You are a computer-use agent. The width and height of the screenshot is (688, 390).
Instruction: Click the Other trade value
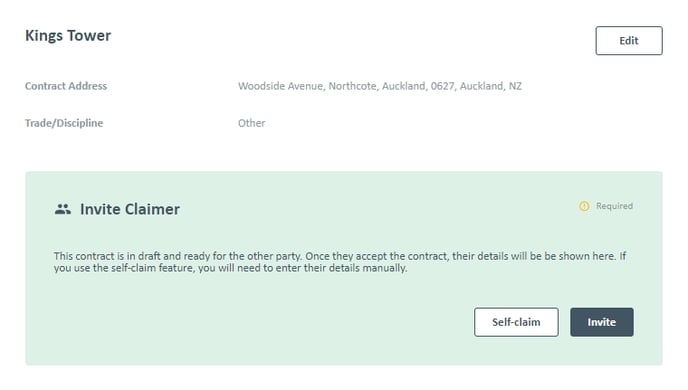pos(251,123)
